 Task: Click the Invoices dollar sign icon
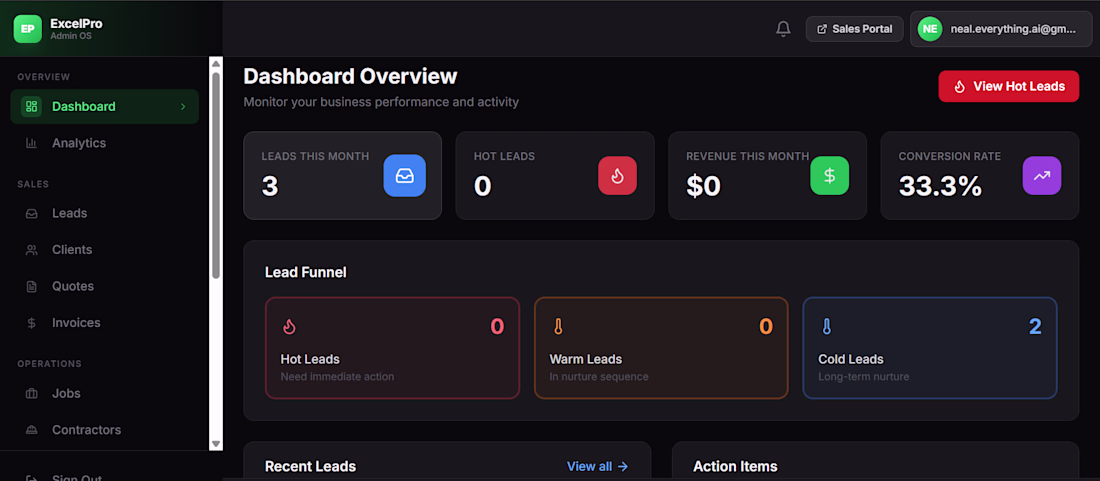click(x=31, y=323)
